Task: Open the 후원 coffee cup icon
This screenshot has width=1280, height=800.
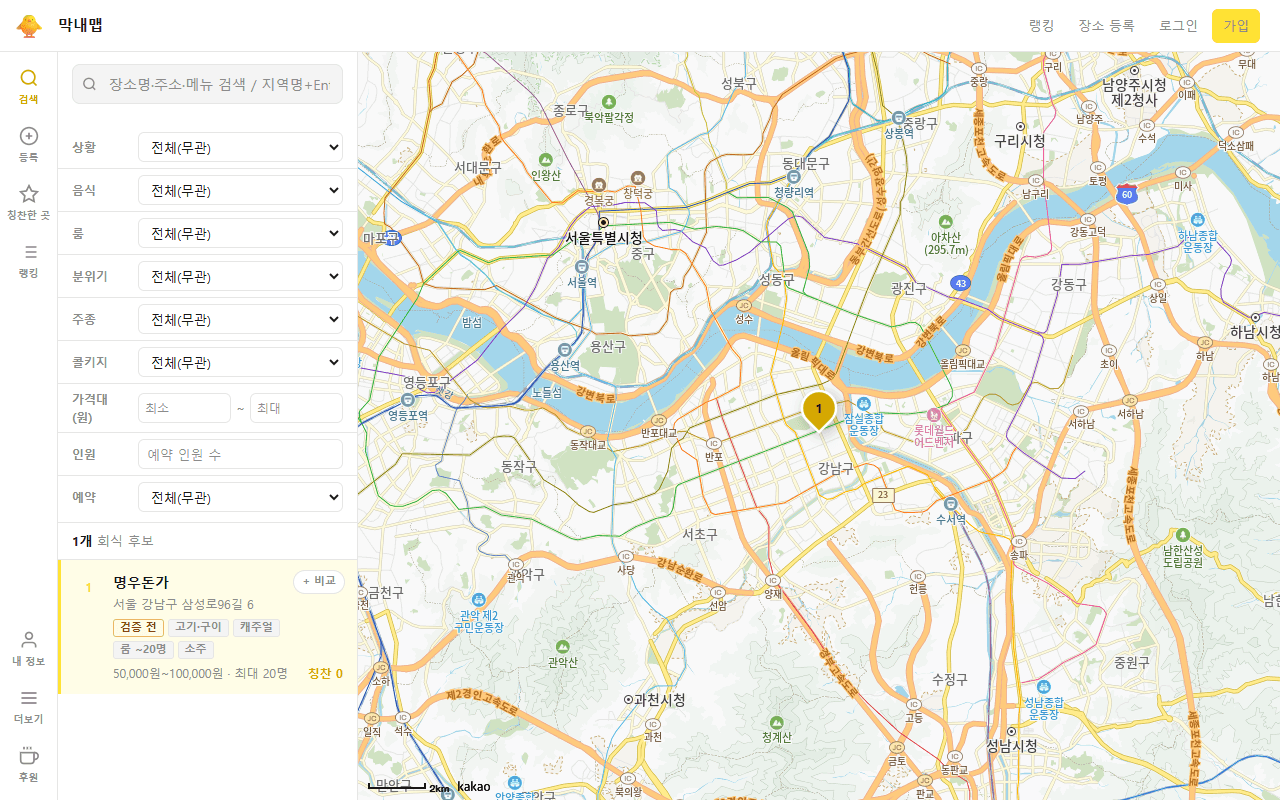Action: (29, 756)
